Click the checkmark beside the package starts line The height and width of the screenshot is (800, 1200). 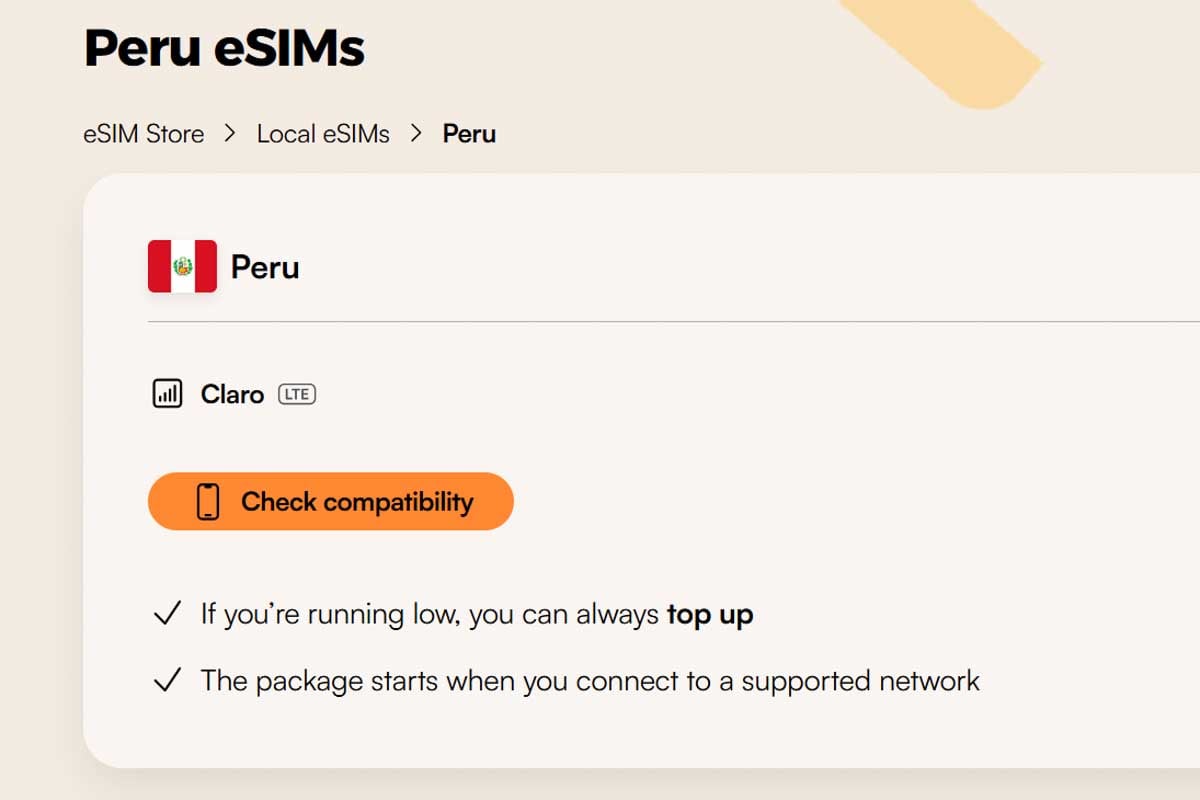(x=167, y=681)
